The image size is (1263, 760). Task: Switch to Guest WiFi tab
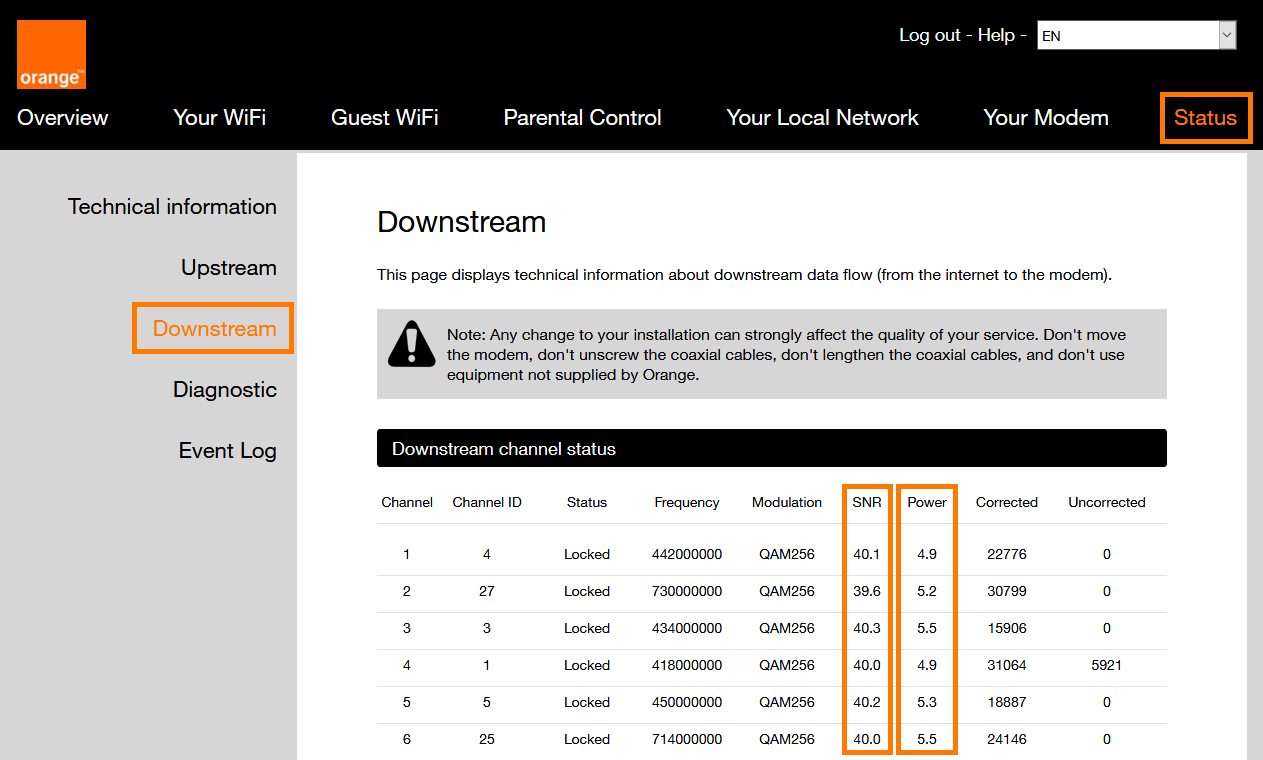click(x=384, y=118)
